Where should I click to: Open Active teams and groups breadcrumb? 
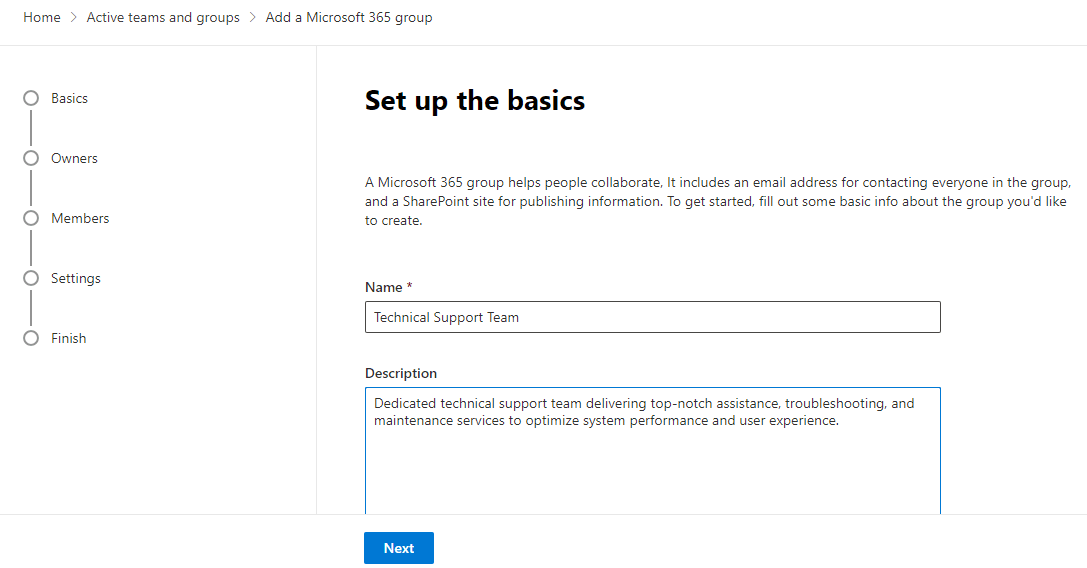click(x=163, y=18)
